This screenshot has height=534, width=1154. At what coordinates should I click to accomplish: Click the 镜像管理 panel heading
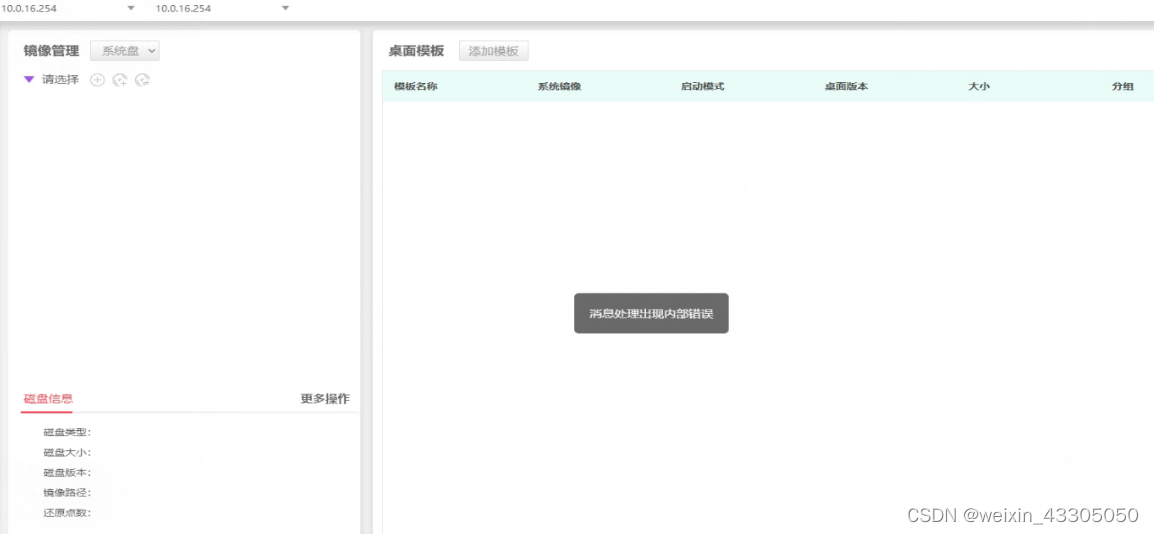(51, 51)
